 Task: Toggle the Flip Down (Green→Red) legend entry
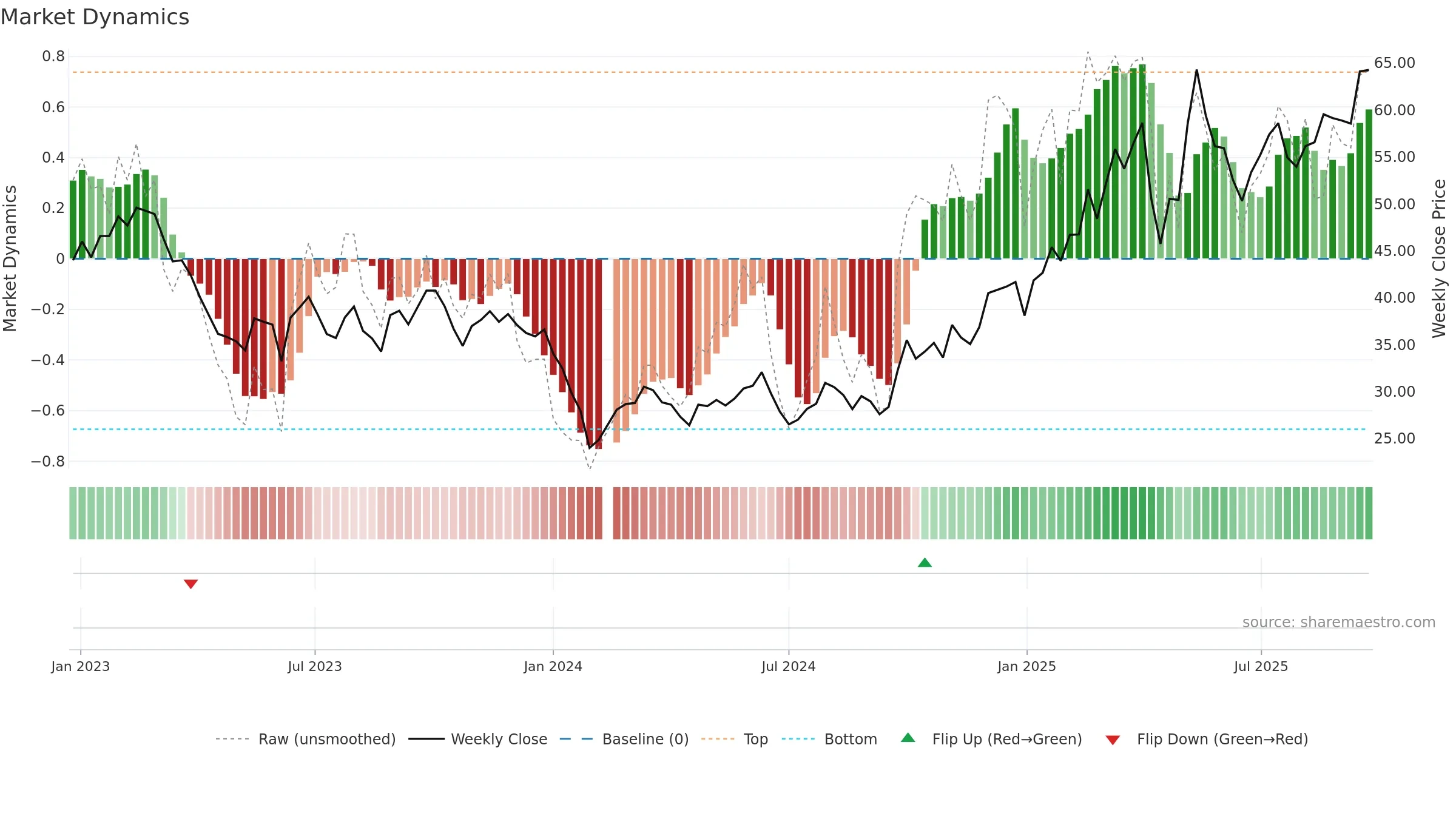[x=1207, y=739]
